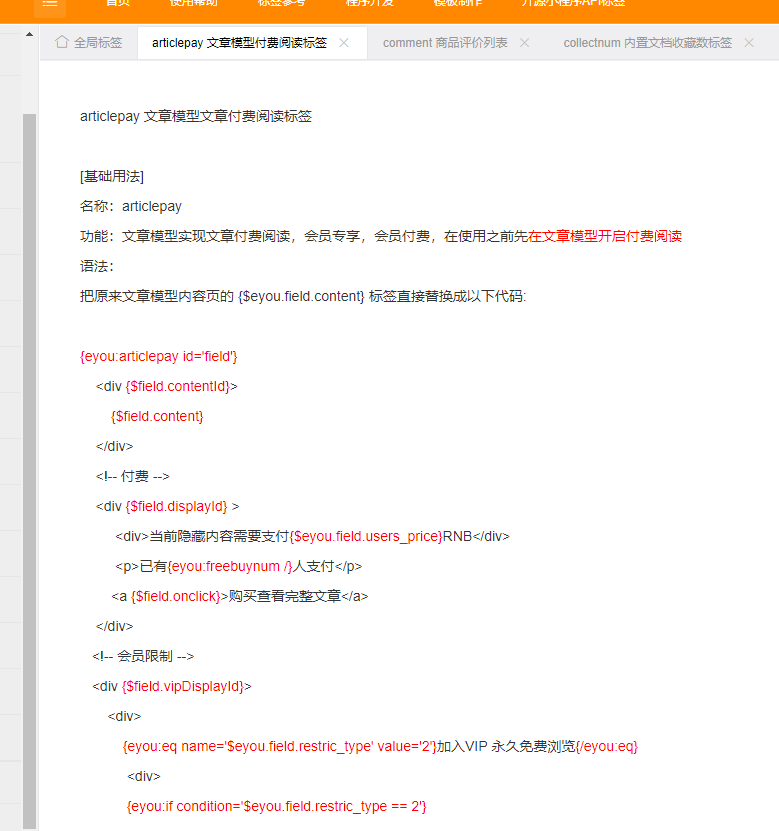Screen dimensions: 779x831
Task: Click the heading articlepay 文章模型文章付费阅读标签
Action: point(196,117)
